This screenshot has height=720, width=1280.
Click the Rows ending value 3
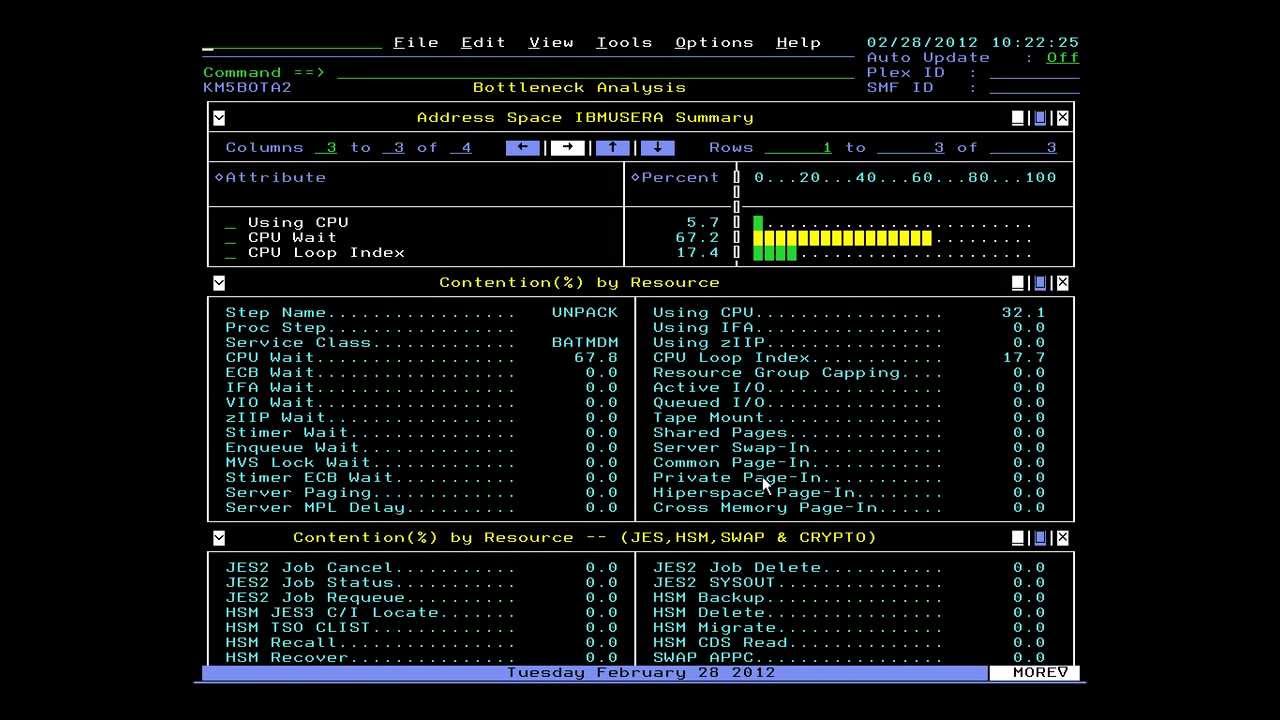911,147
